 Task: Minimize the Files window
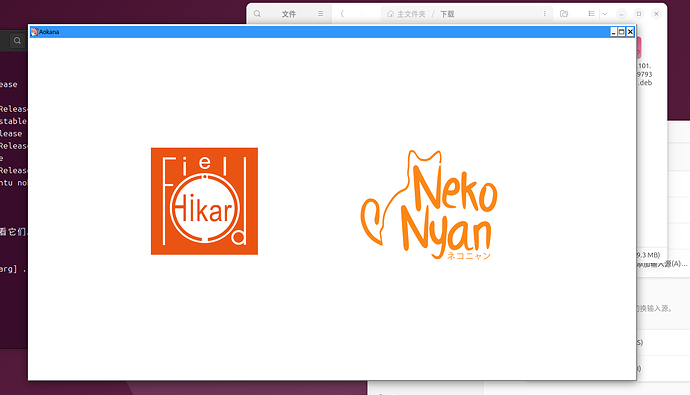pyautogui.click(x=621, y=14)
